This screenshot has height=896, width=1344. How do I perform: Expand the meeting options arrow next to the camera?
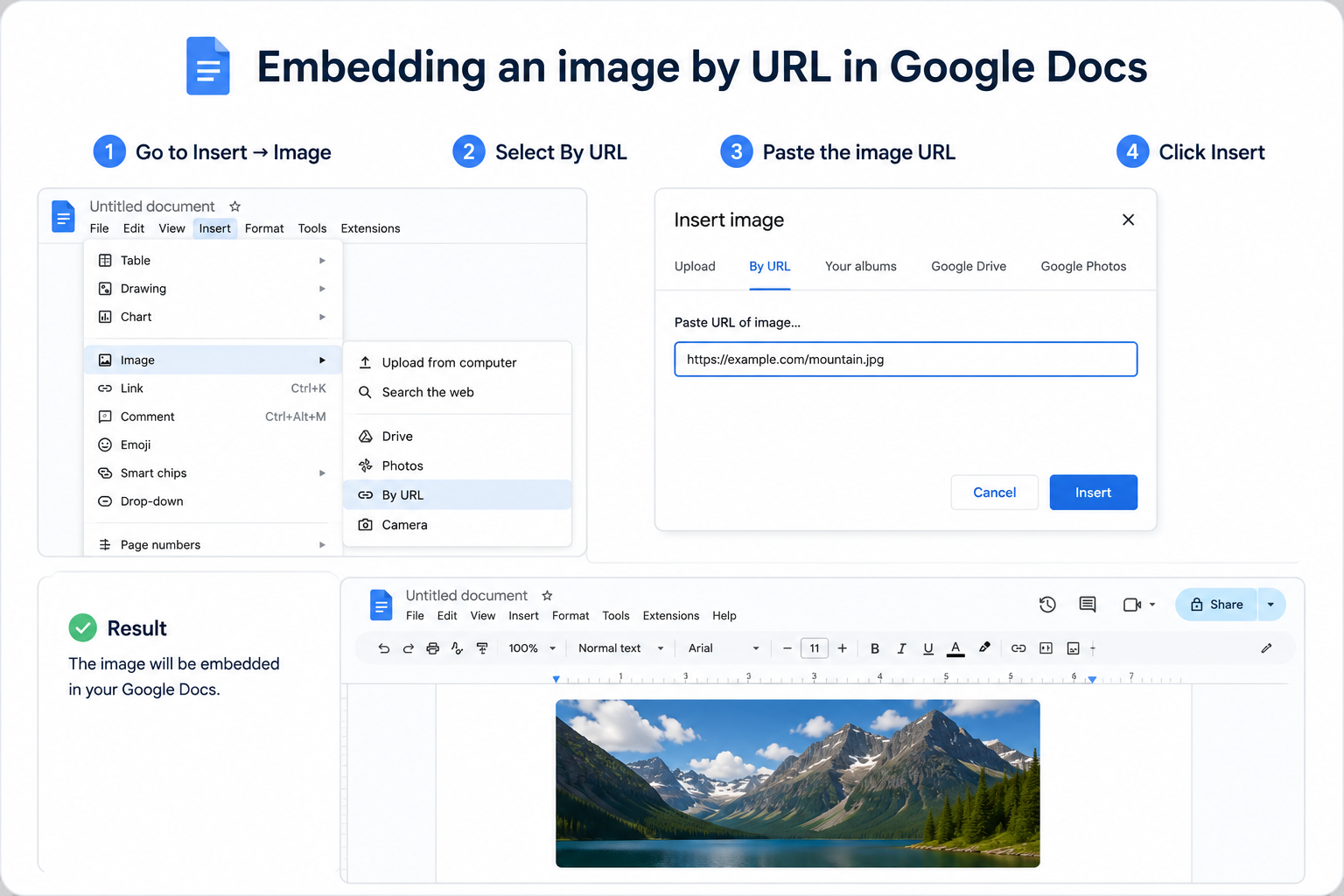pos(1152,605)
